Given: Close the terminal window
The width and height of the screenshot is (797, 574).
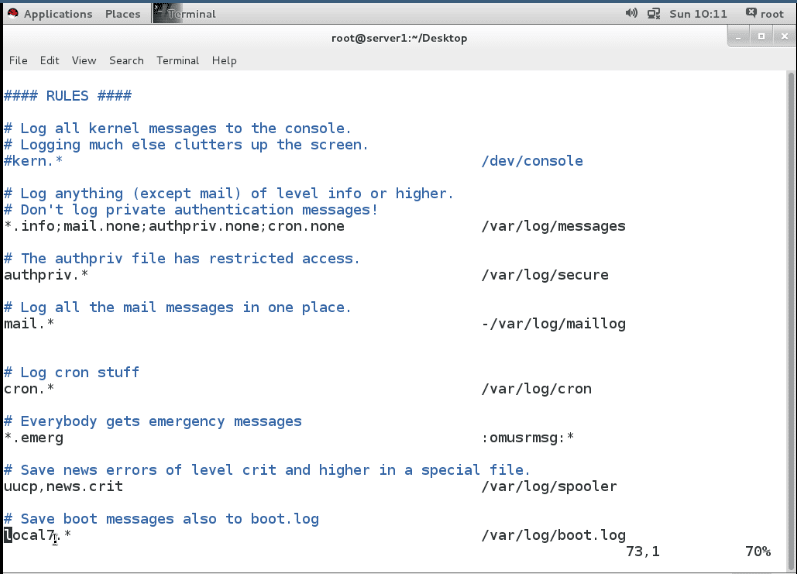Looking at the screenshot, I should pyautogui.click(x=784, y=37).
